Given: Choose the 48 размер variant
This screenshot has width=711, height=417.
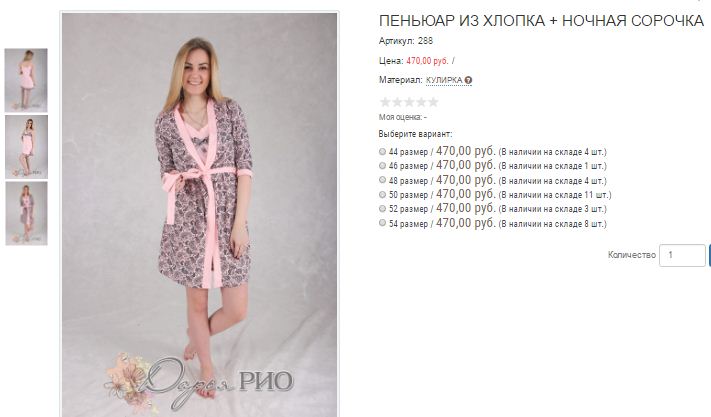Looking at the screenshot, I should (x=382, y=180).
